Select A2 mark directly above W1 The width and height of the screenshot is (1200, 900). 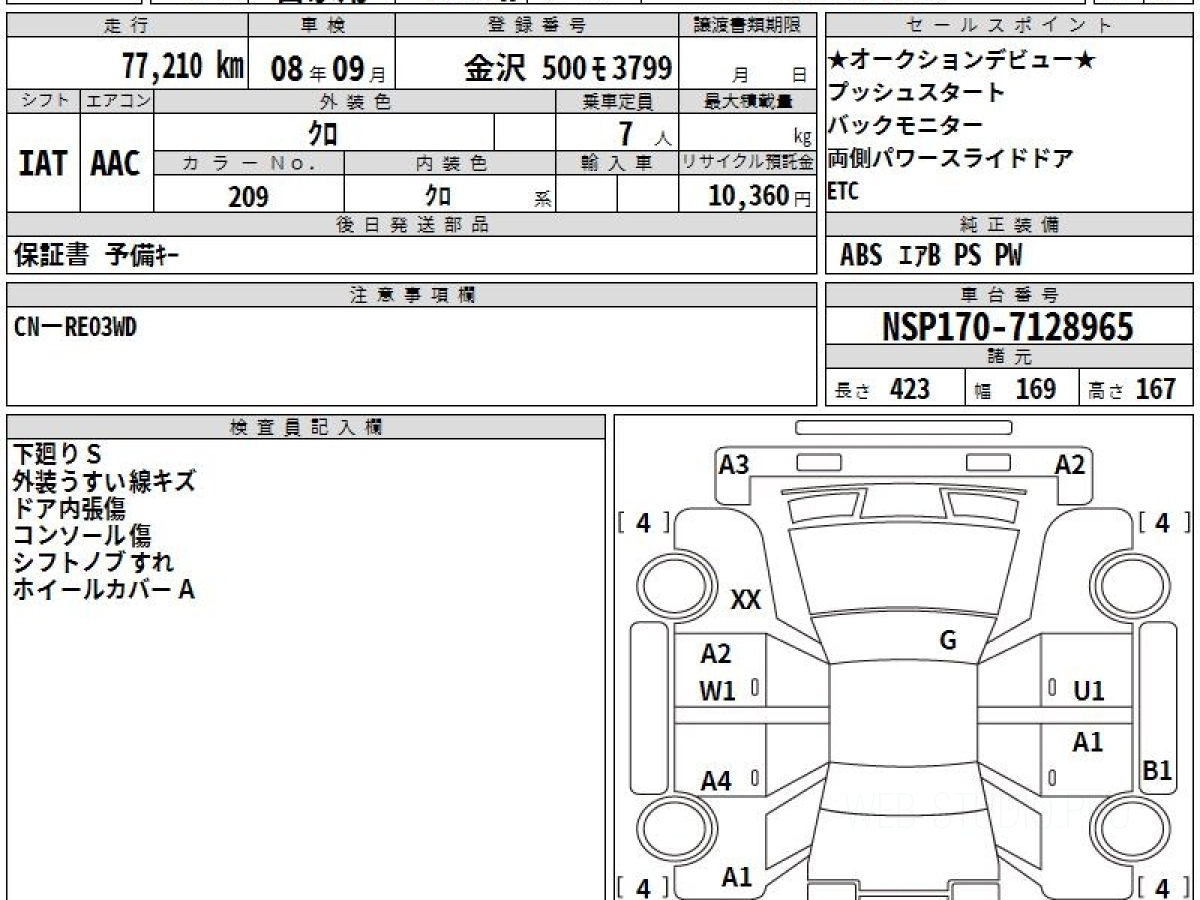pyautogui.click(x=716, y=654)
